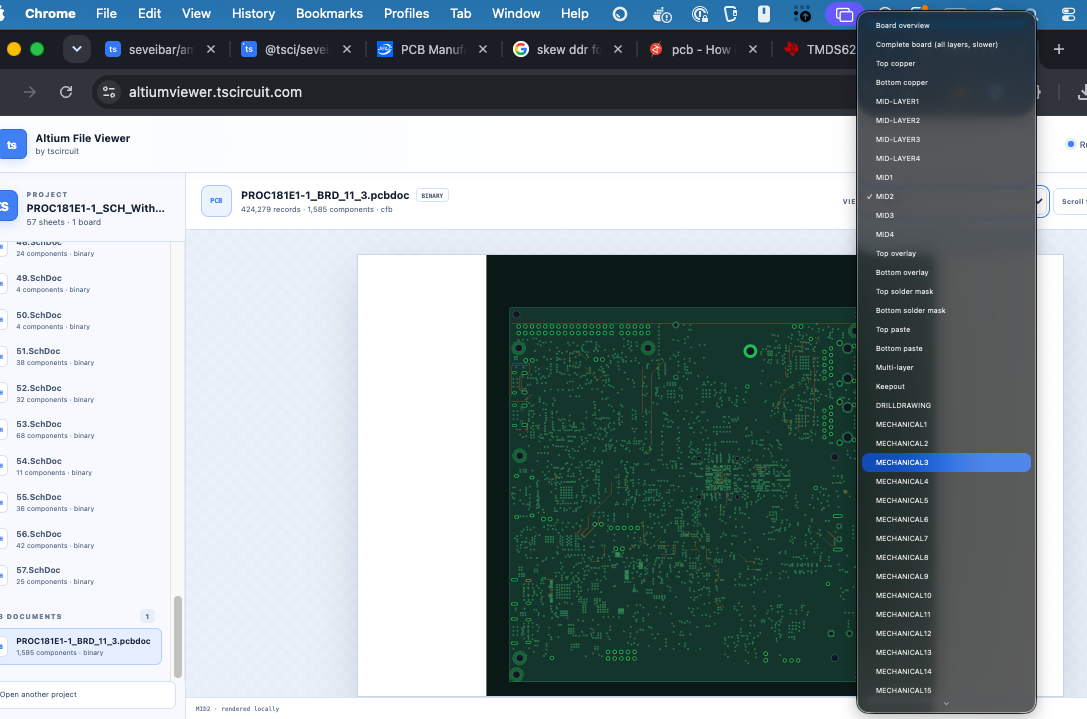
Task: Add a new browser tab with plus icon
Action: click(x=1059, y=49)
